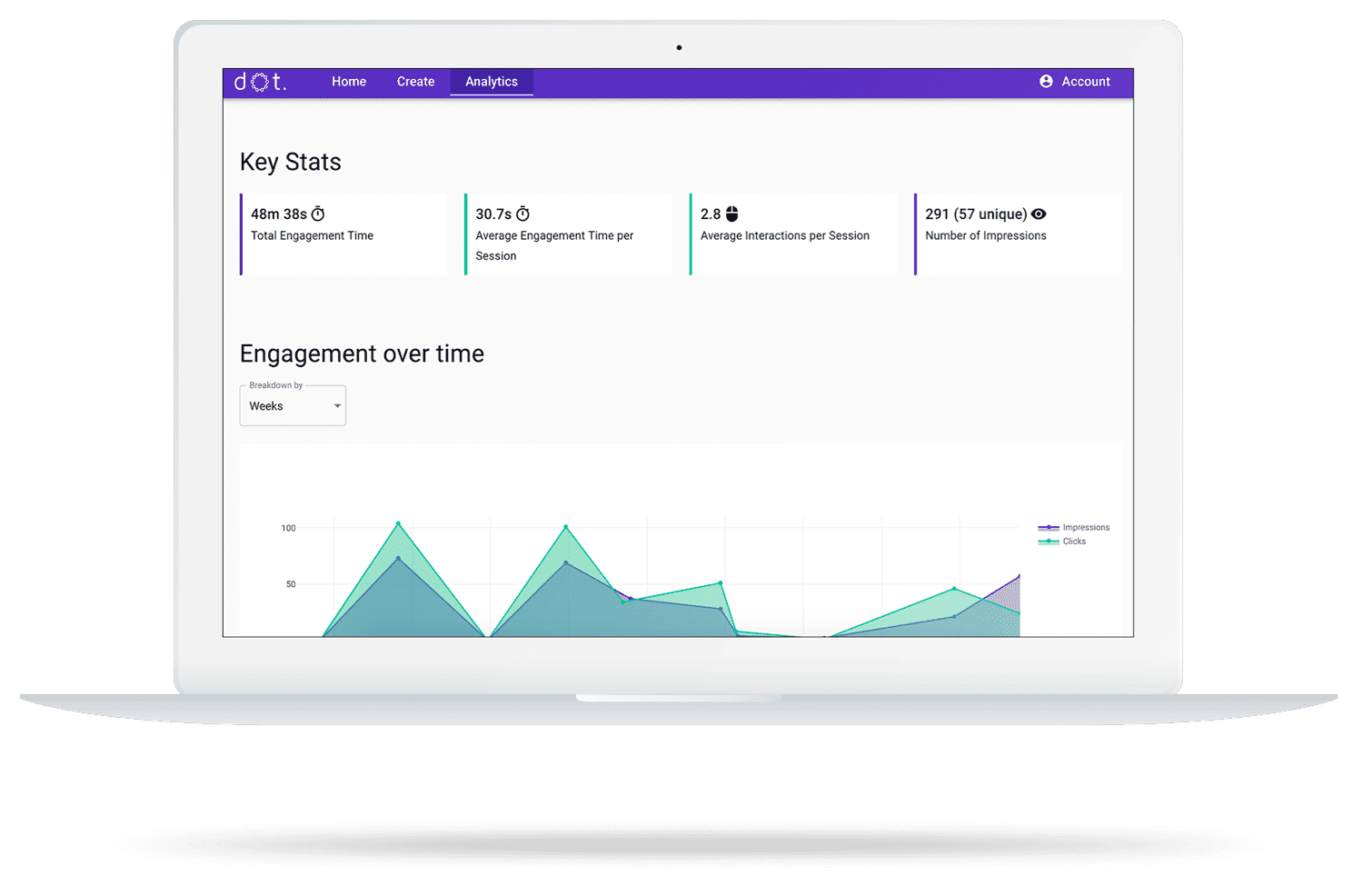Viewport: 1363px width, 896px height.
Task: Click Average Engagement Time per Session label
Action: [554, 245]
